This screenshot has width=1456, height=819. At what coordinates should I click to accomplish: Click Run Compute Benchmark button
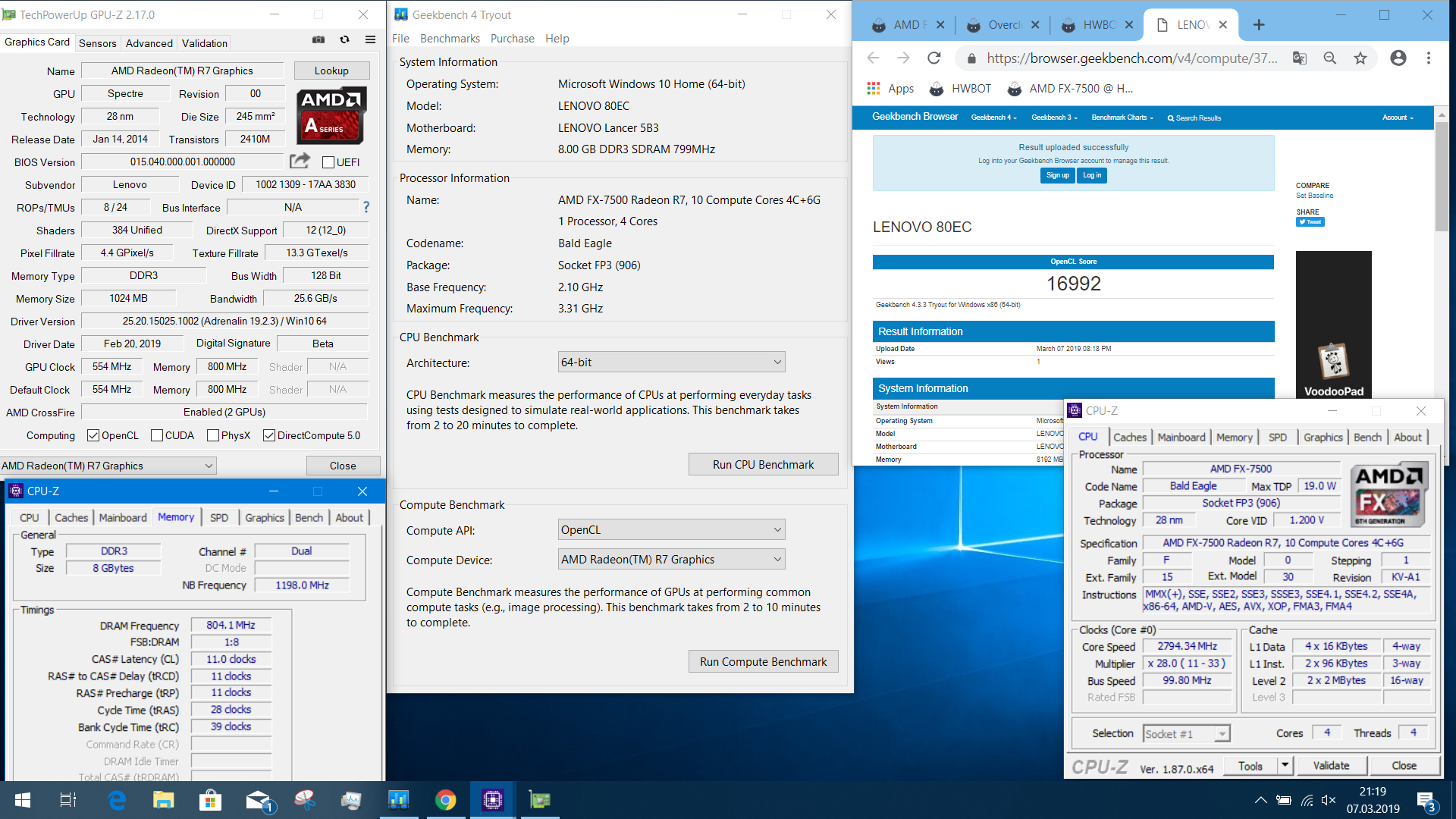[763, 661]
